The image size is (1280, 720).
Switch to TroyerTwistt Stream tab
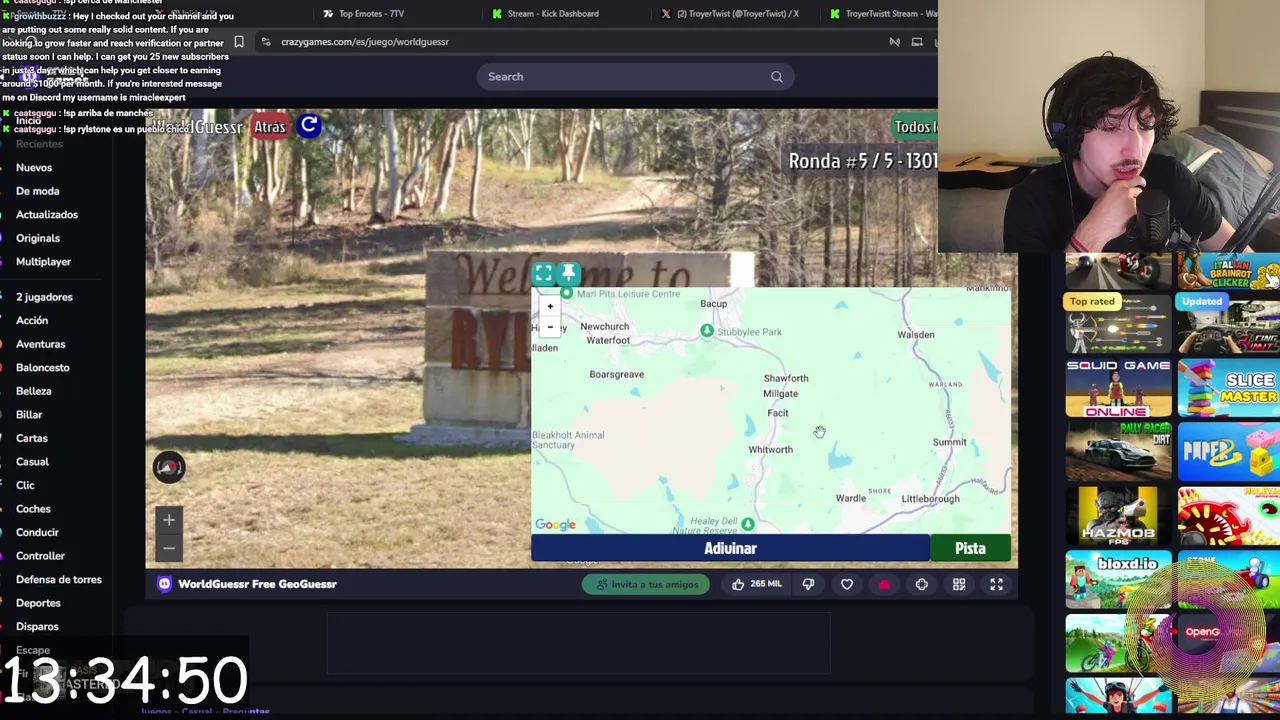[884, 14]
